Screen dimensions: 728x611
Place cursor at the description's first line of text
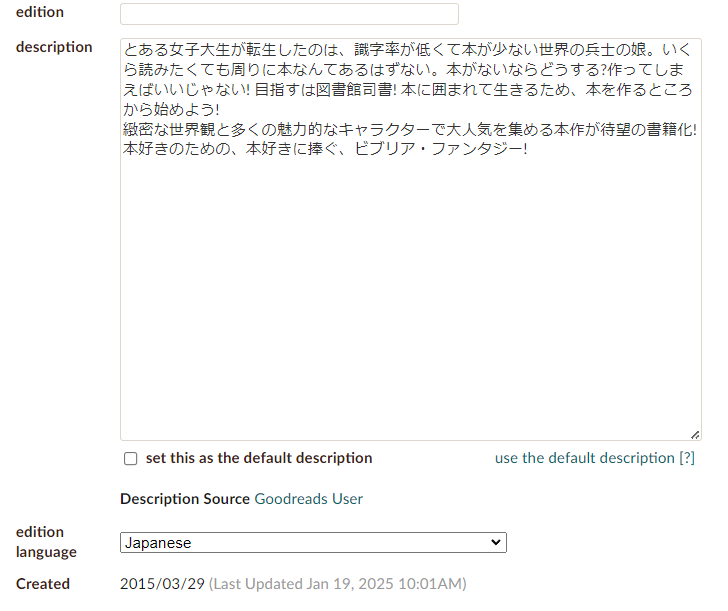pyautogui.click(x=400, y=49)
